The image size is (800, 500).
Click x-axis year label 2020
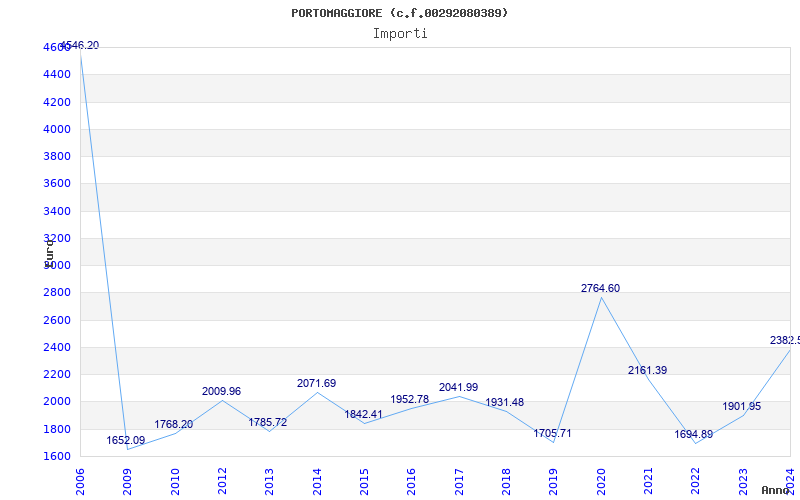(601, 481)
